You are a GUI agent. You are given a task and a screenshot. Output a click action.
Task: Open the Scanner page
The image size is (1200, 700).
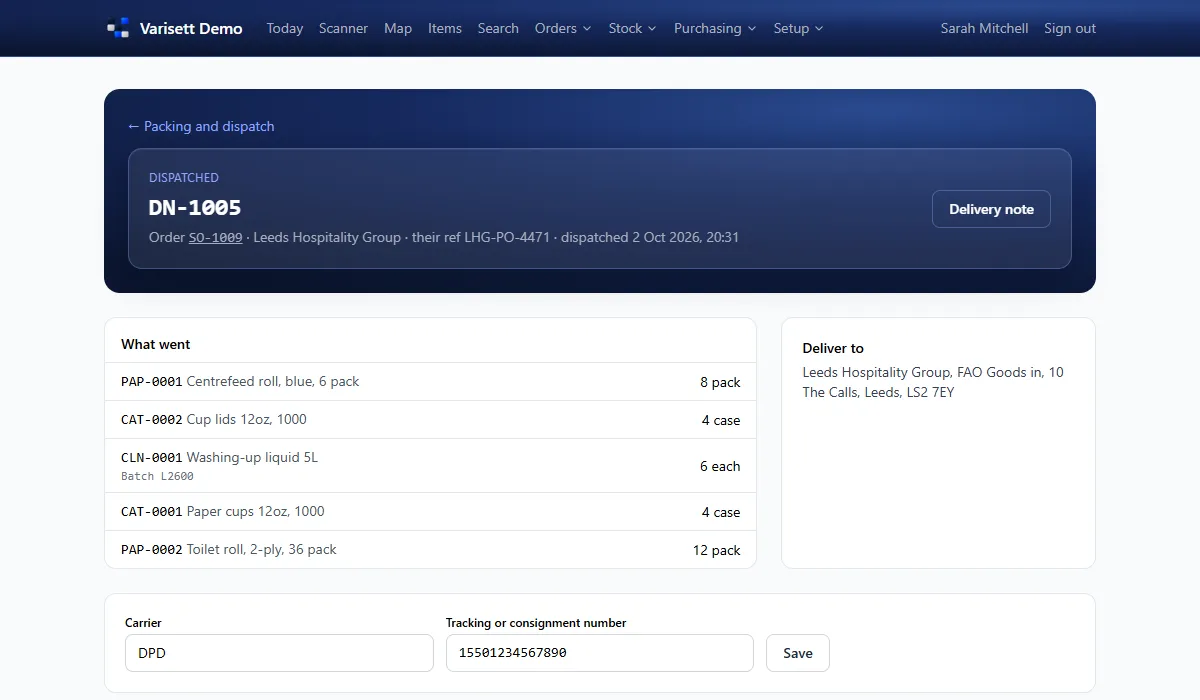(343, 28)
